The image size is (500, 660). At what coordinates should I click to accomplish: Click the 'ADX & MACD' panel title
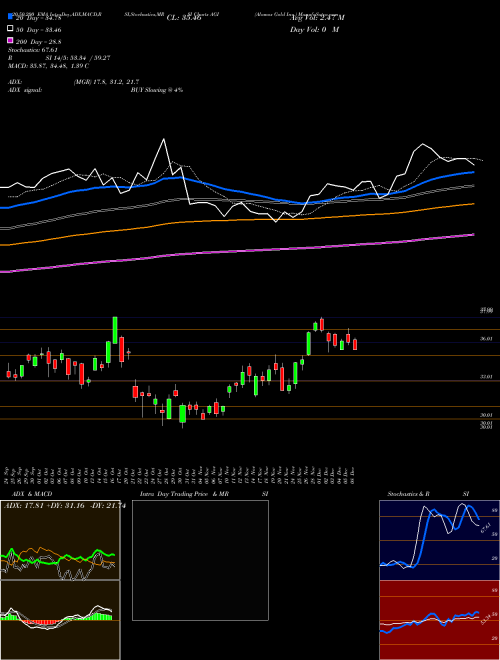[x=32, y=494]
